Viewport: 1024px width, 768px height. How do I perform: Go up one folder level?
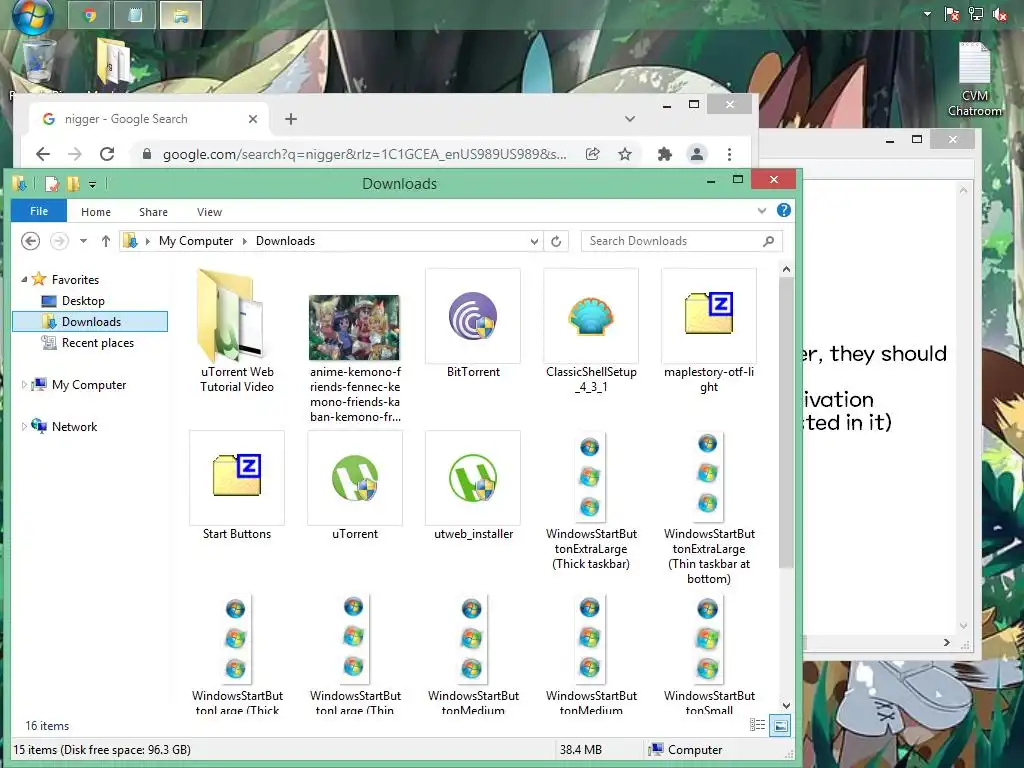(106, 241)
